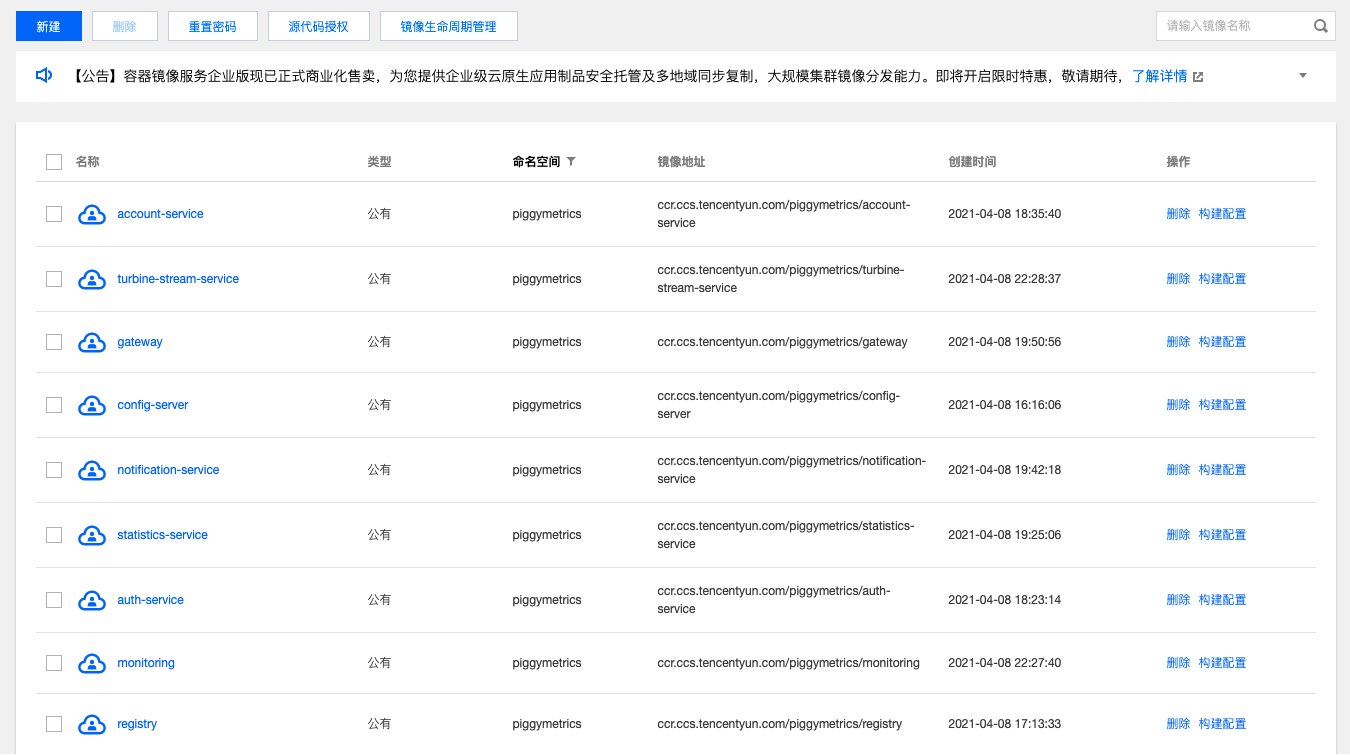Delete notification-service via 删除
The width and height of the screenshot is (1350, 755).
click(1178, 470)
